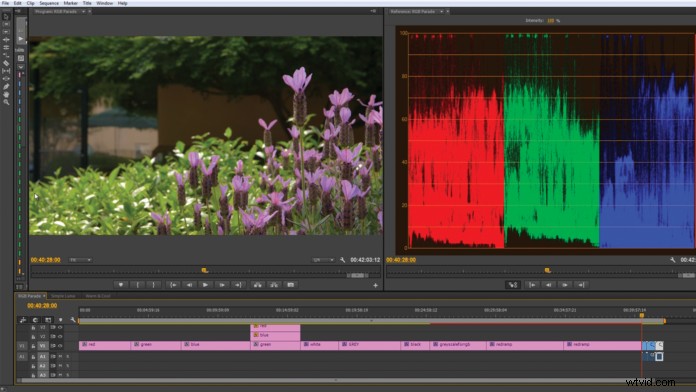Open the Marker menu

pyautogui.click(x=70, y=3)
